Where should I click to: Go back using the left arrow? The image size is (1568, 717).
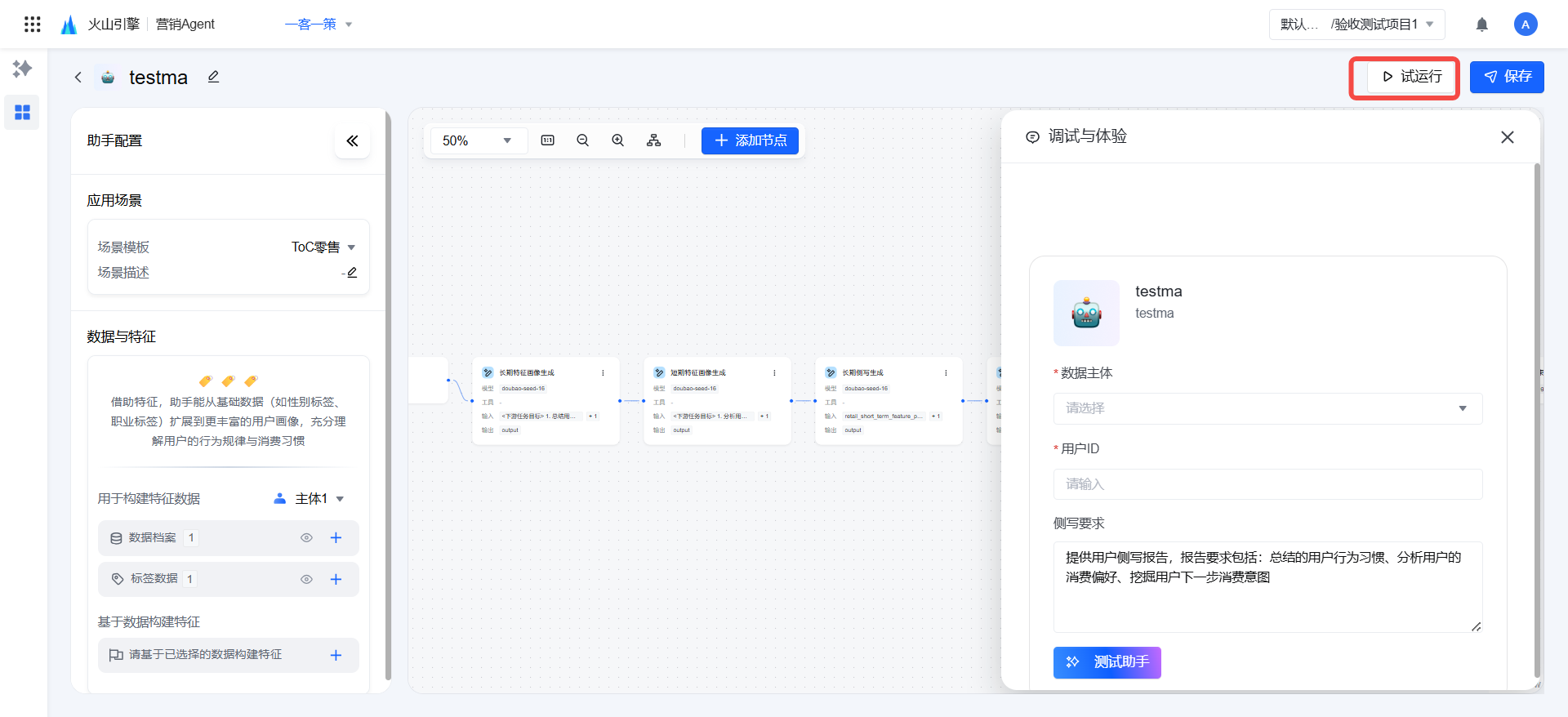pyautogui.click(x=78, y=78)
